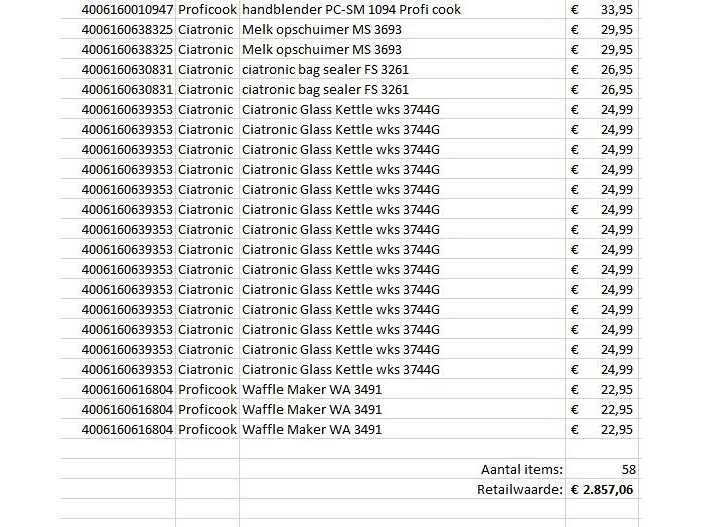This screenshot has width=702, height=527.
Task: Select the last Waffle Maker price 22,95
Action: [602, 429]
